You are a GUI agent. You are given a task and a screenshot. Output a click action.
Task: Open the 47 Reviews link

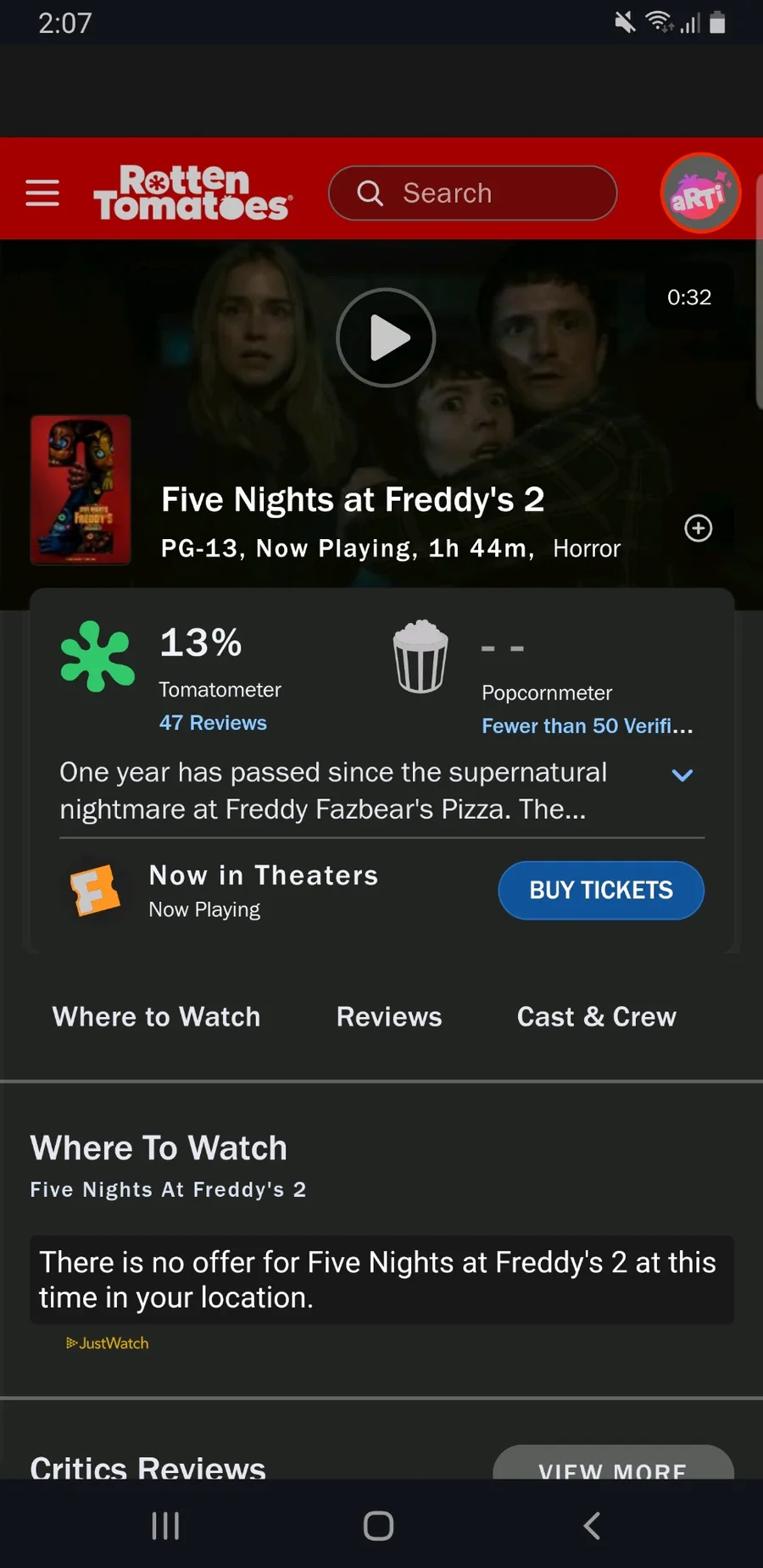[213, 723]
